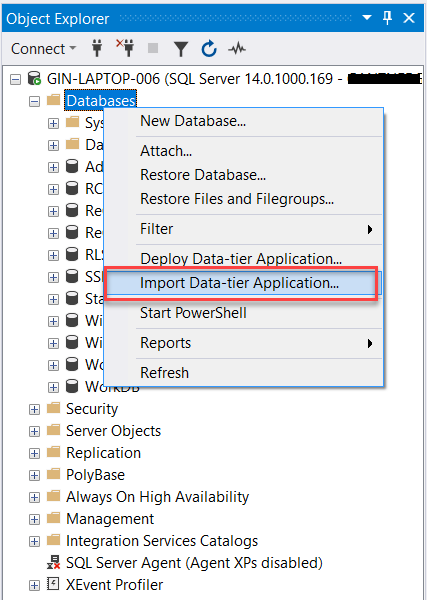Expand the Database Snapshots folder (Da)

[x=54, y=145]
